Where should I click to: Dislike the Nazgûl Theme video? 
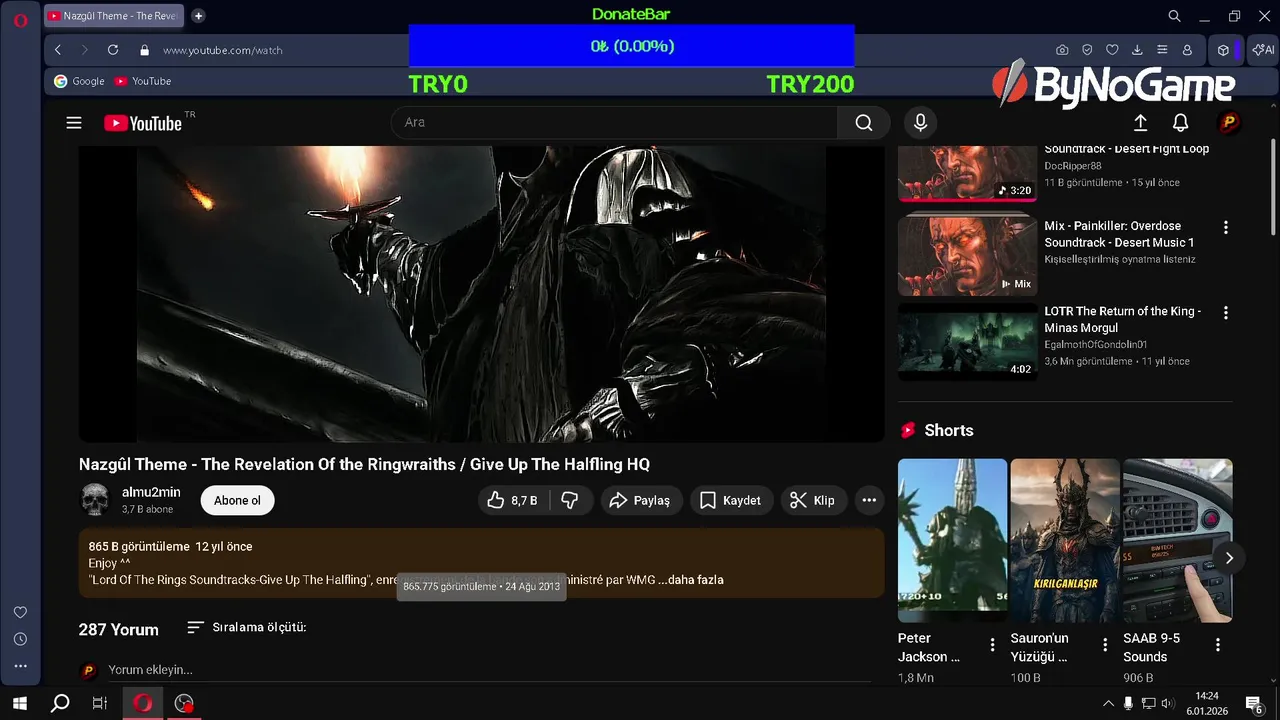[x=570, y=500]
